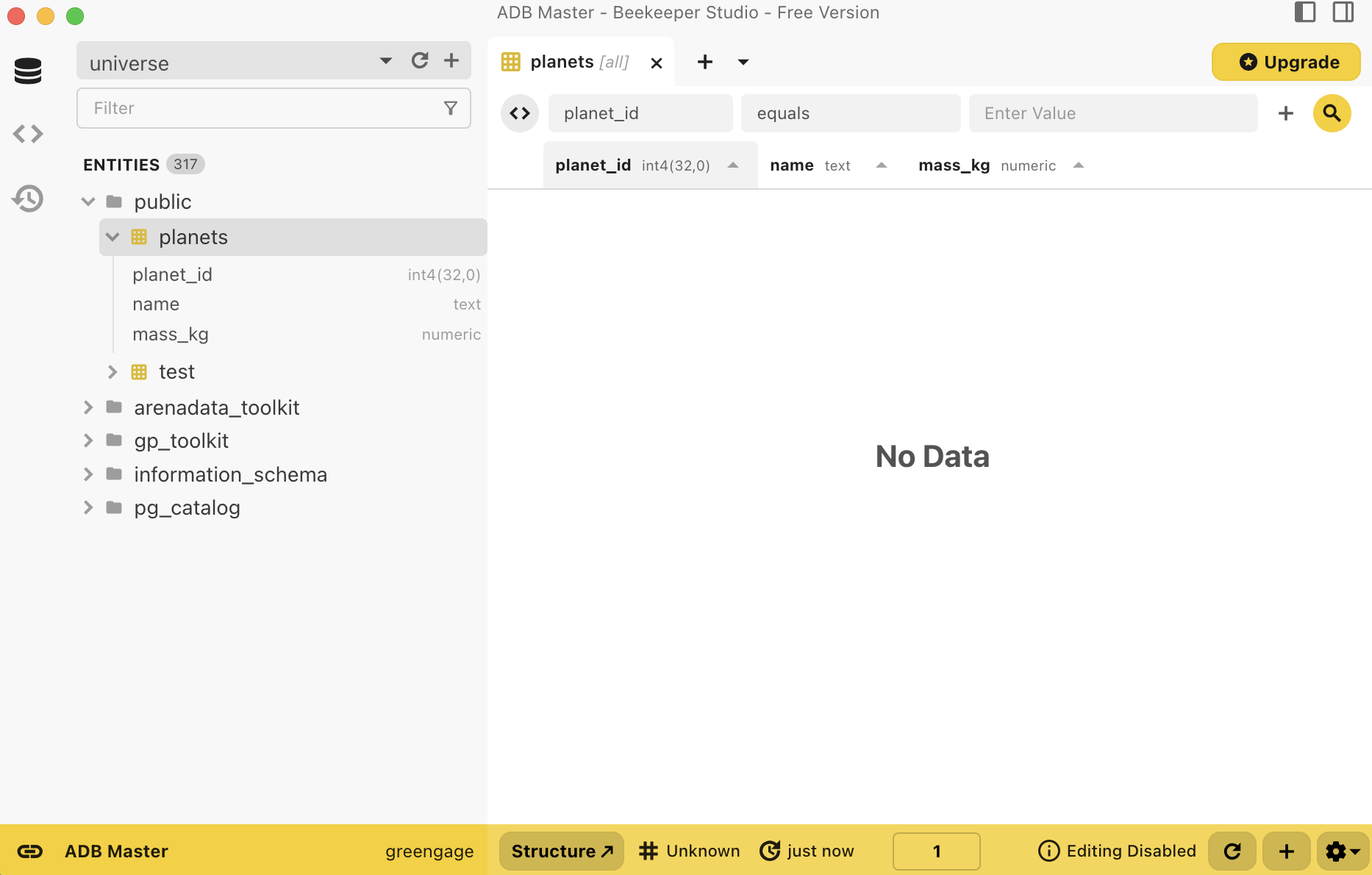Add another filter row

(x=1286, y=113)
